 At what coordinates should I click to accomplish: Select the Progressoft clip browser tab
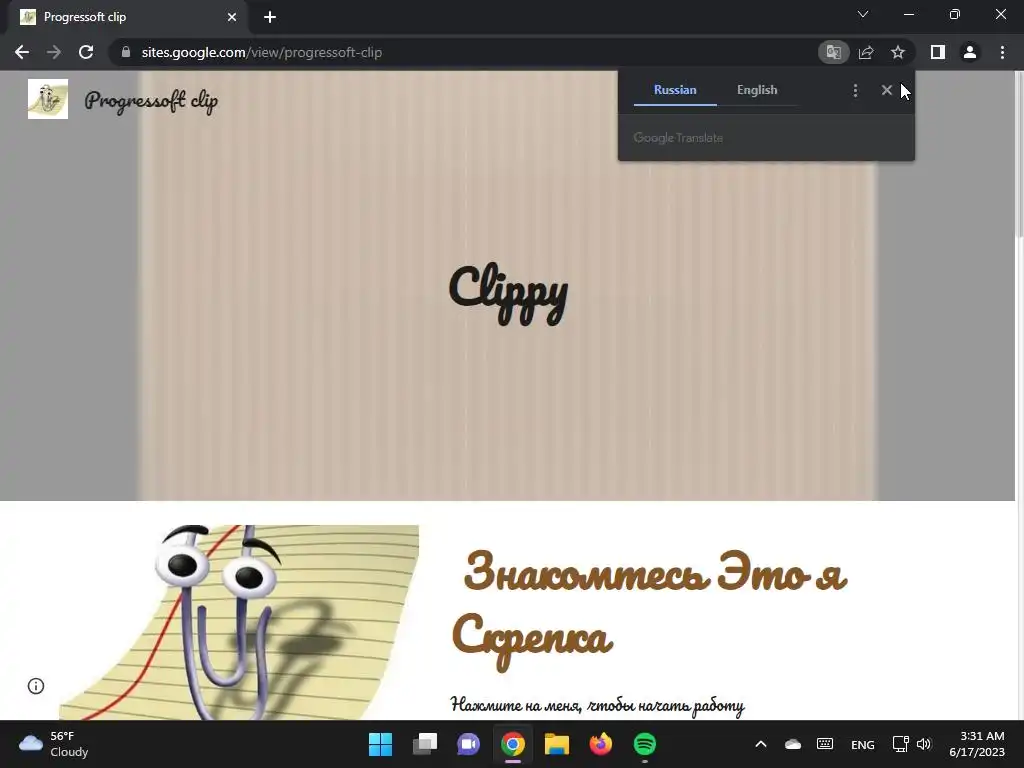point(128,17)
